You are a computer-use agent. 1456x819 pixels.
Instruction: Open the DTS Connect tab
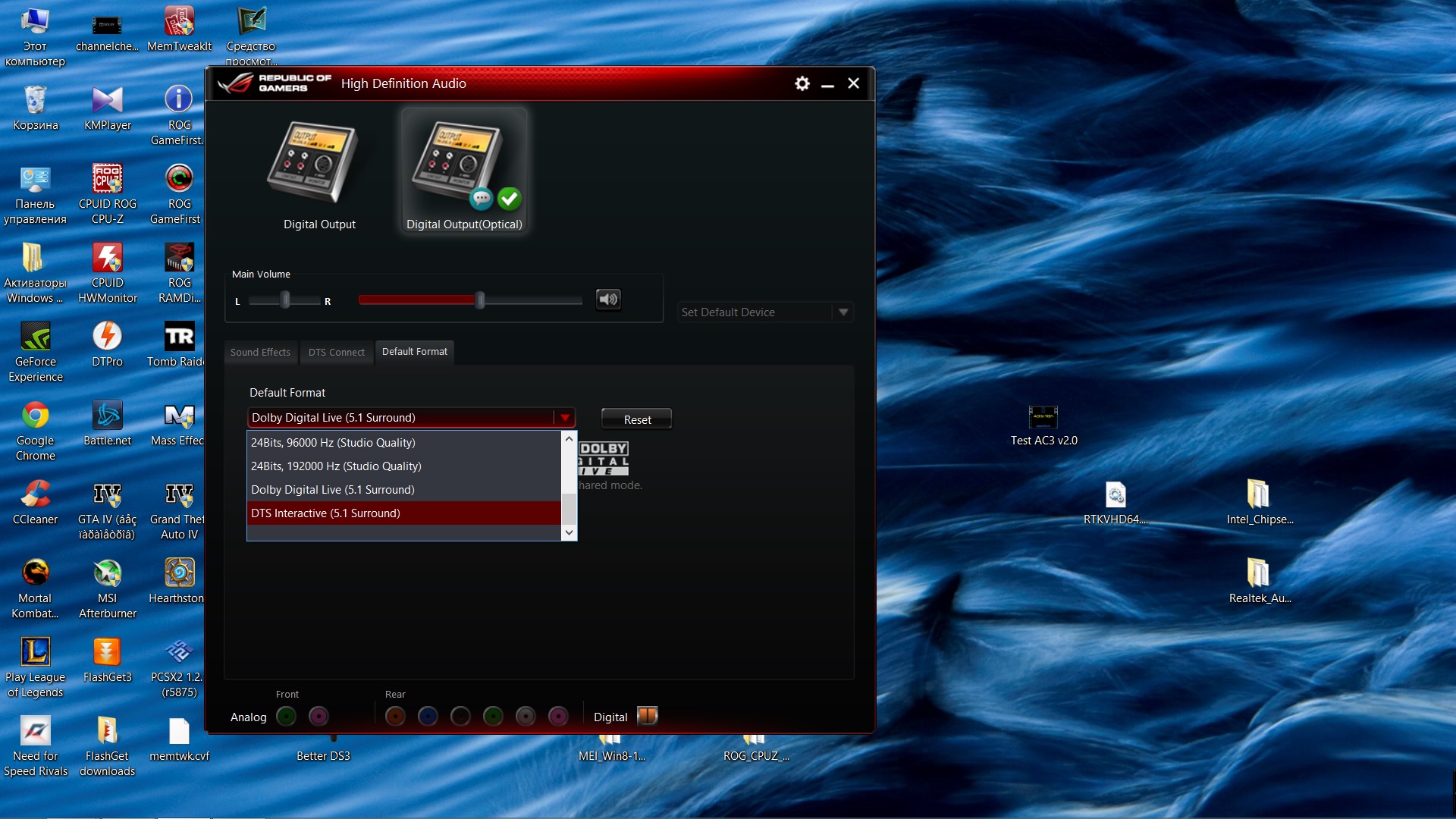coord(336,352)
